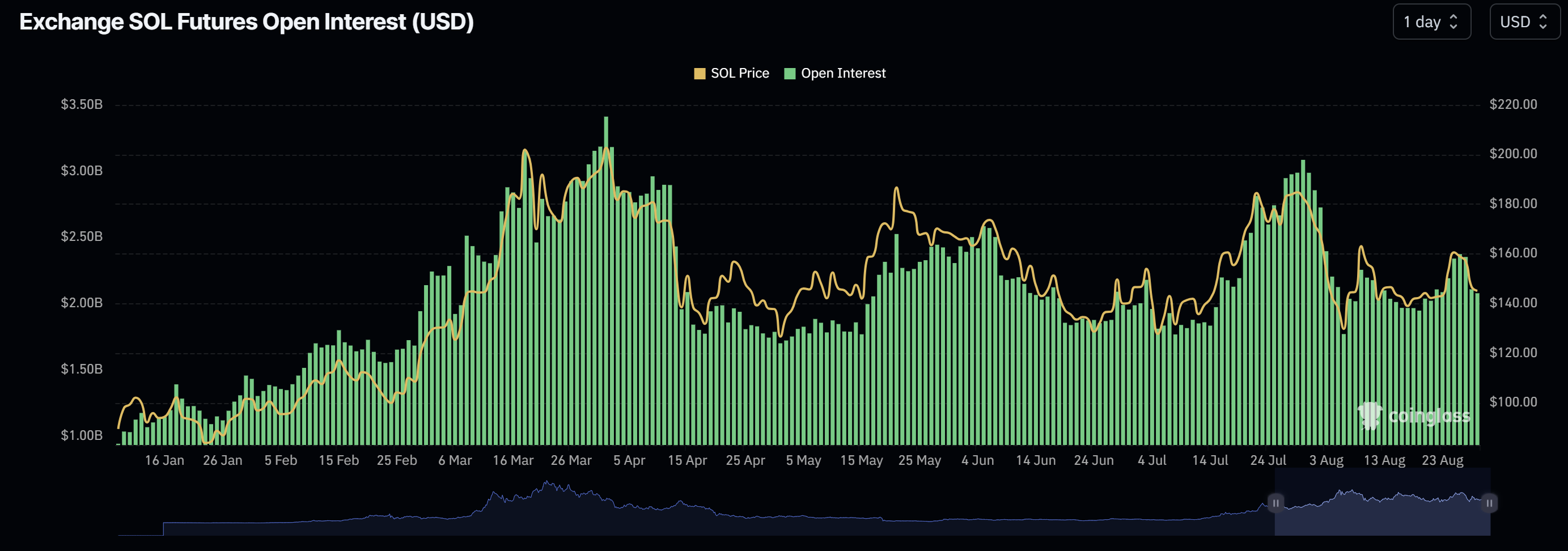Click the '$2.50B' left axis label
The width and height of the screenshot is (1568, 551).
[82, 236]
